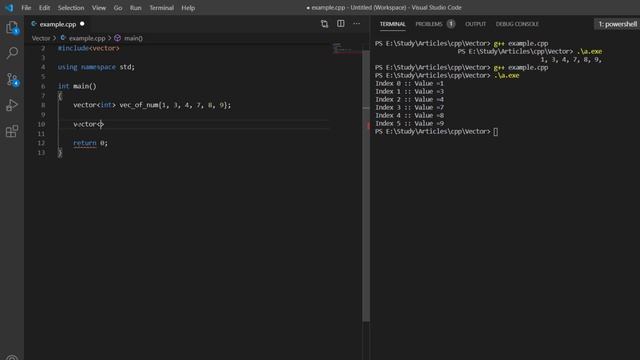
Task: Switch to the PROBLEMS panel tab
Action: pyautogui.click(x=429, y=24)
